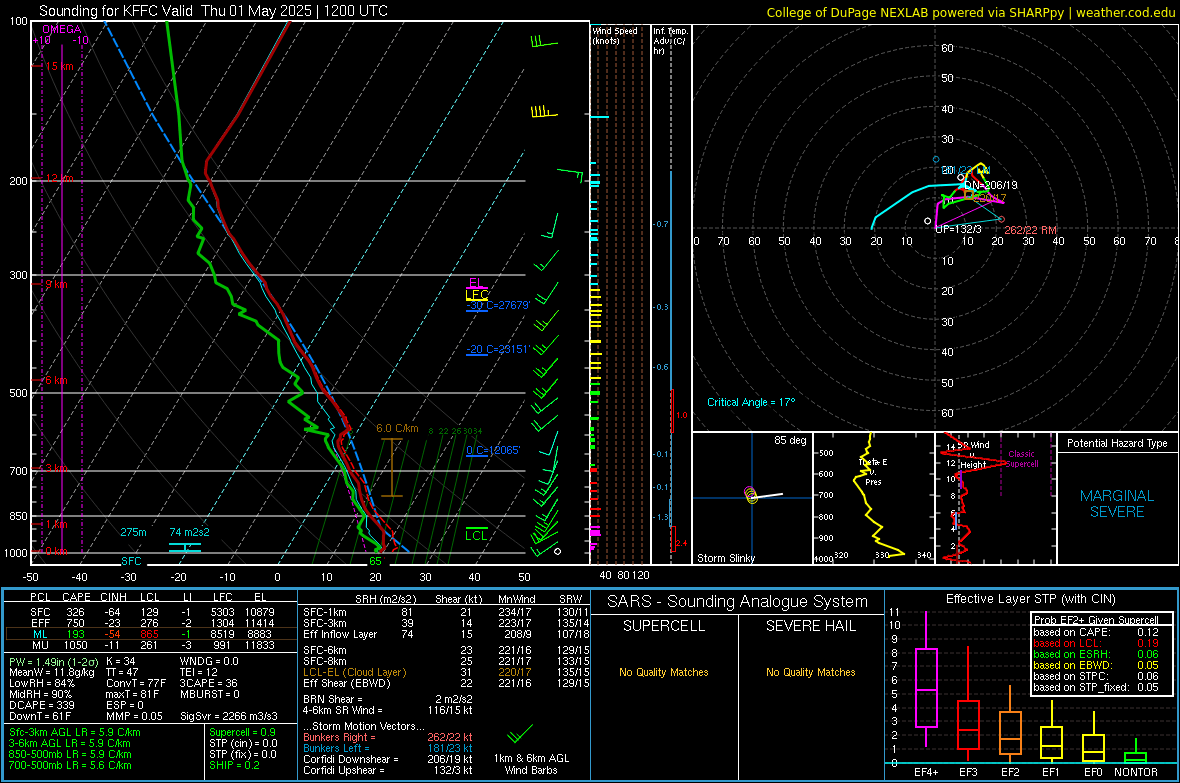Click the CAPE column header
The height and width of the screenshot is (783, 1180).
click(76, 598)
